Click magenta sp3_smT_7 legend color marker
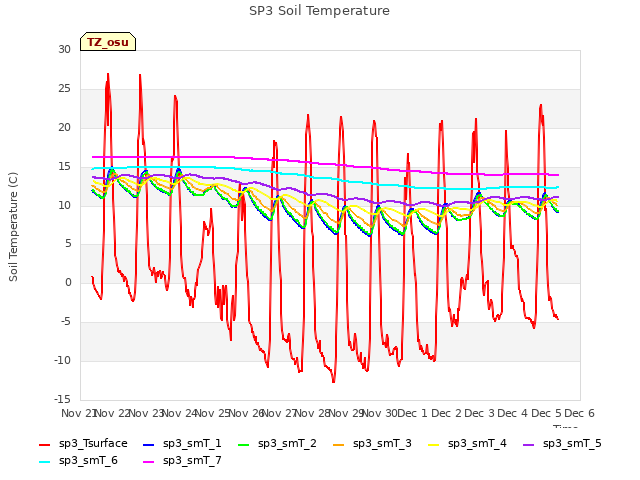This screenshot has height=480, width=640. tap(149, 462)
